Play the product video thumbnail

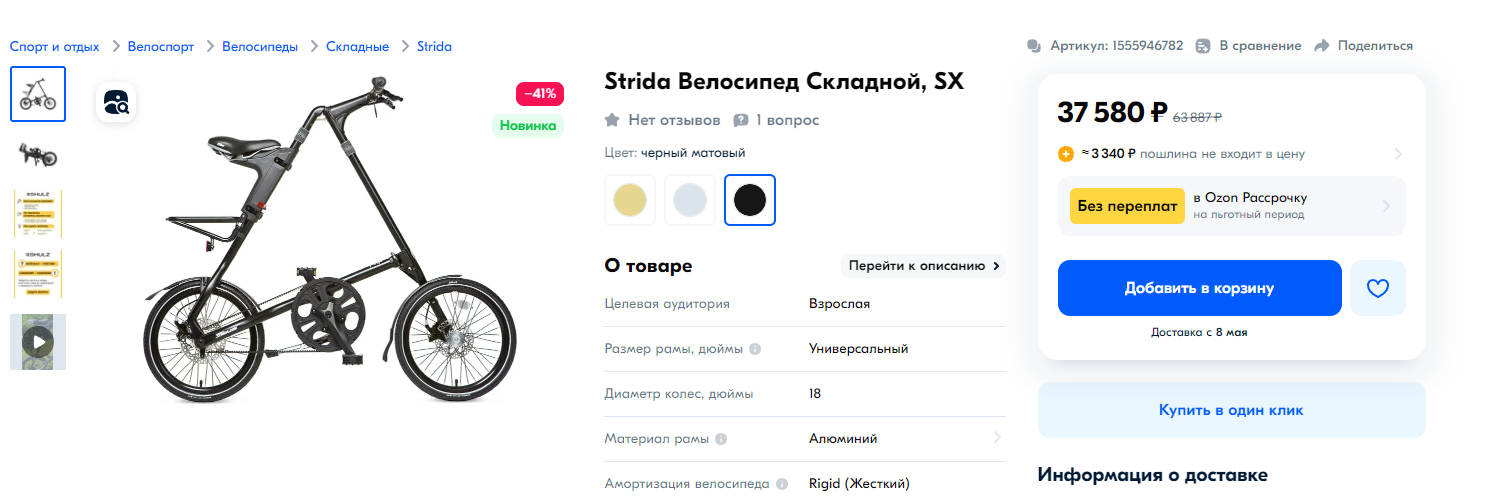point(38,342)
